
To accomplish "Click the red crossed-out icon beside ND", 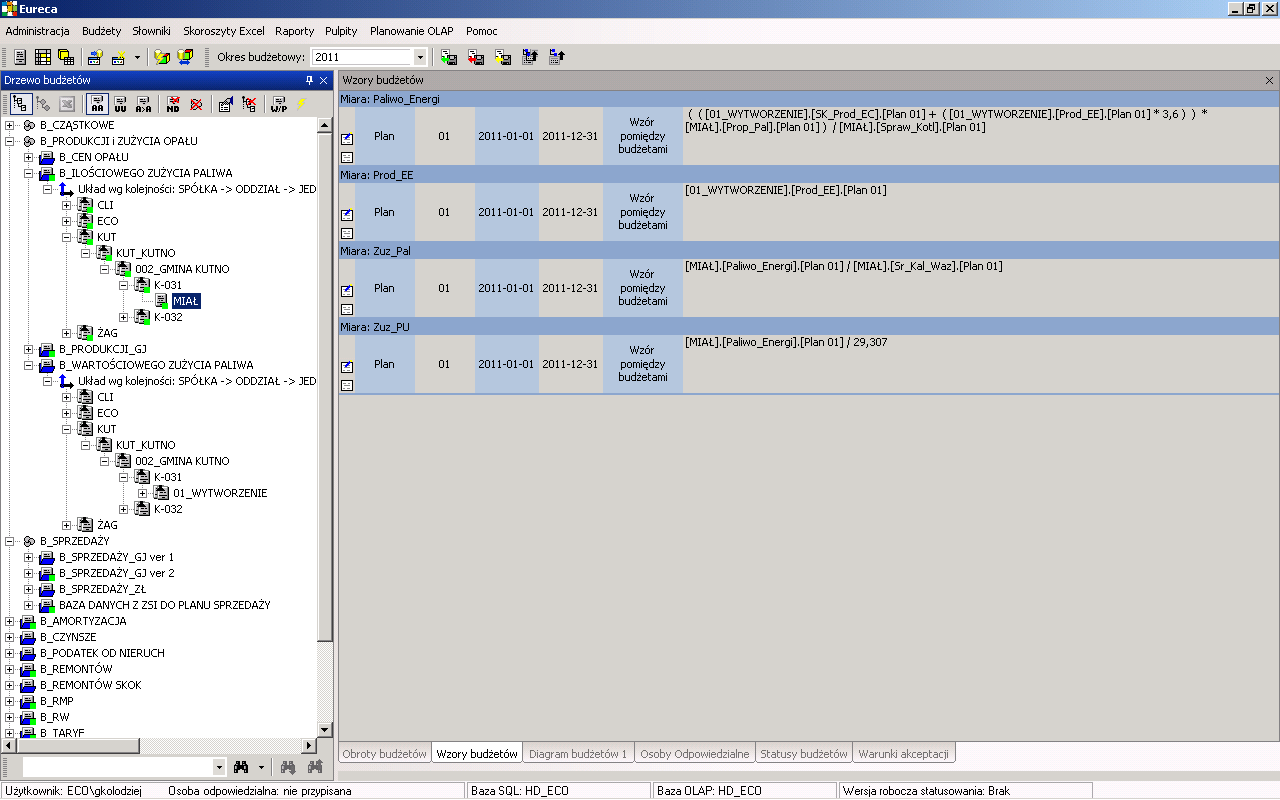I will tap(197, 103).
